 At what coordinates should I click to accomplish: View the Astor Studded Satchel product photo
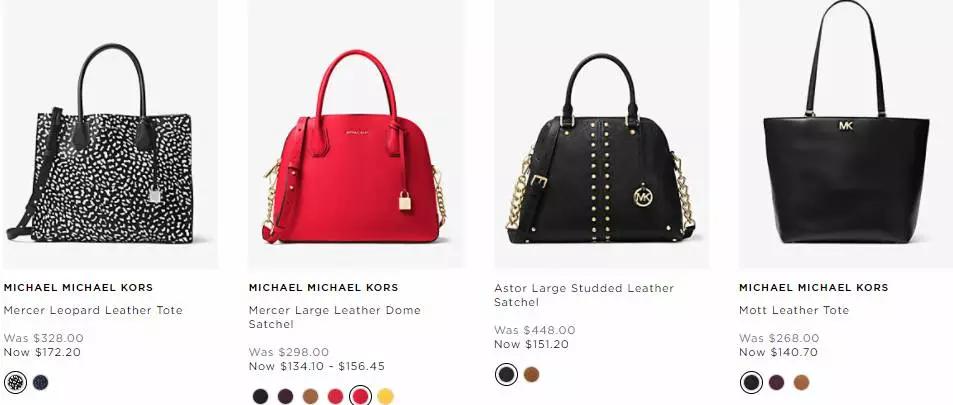(x=601, y=134)
